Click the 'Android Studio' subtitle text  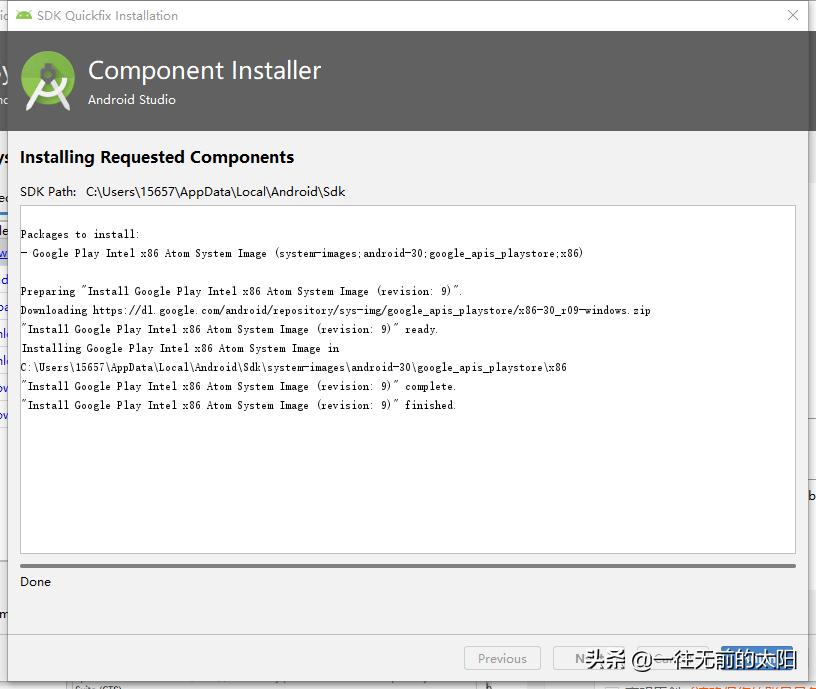pos(131,100)
